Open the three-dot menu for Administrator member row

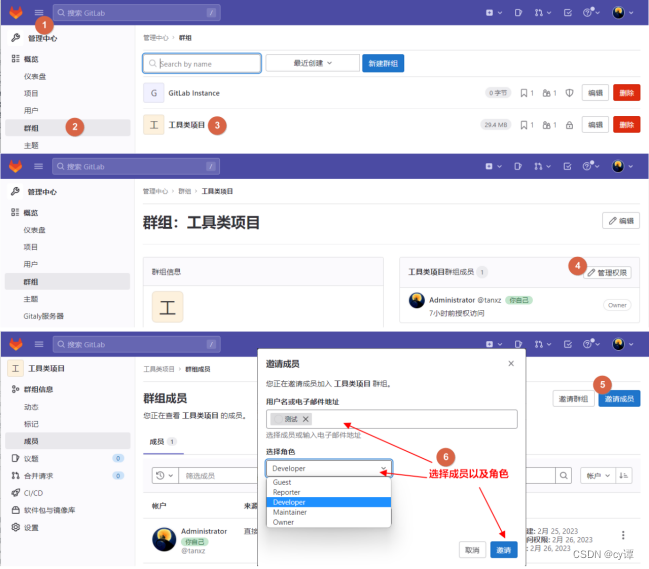click(x=623, y=535)
